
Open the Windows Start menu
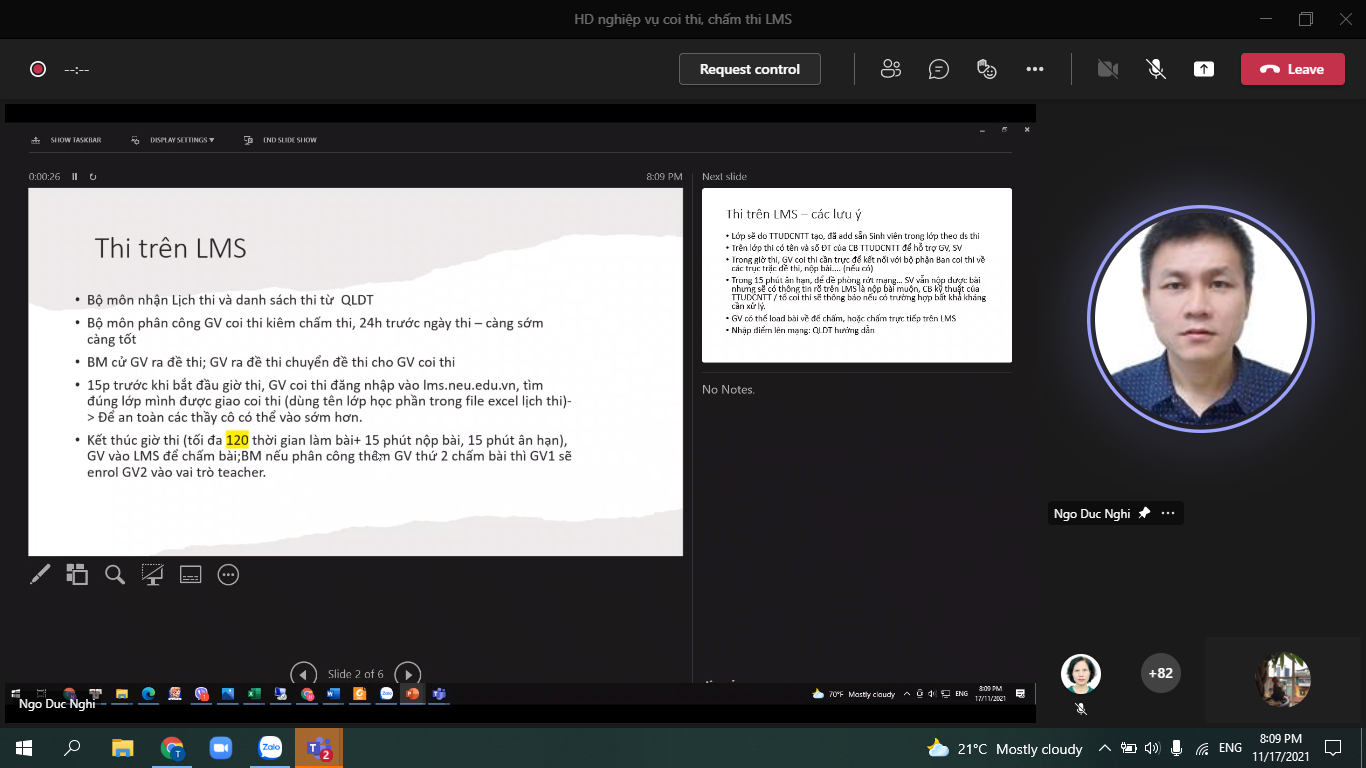(24, 748)
